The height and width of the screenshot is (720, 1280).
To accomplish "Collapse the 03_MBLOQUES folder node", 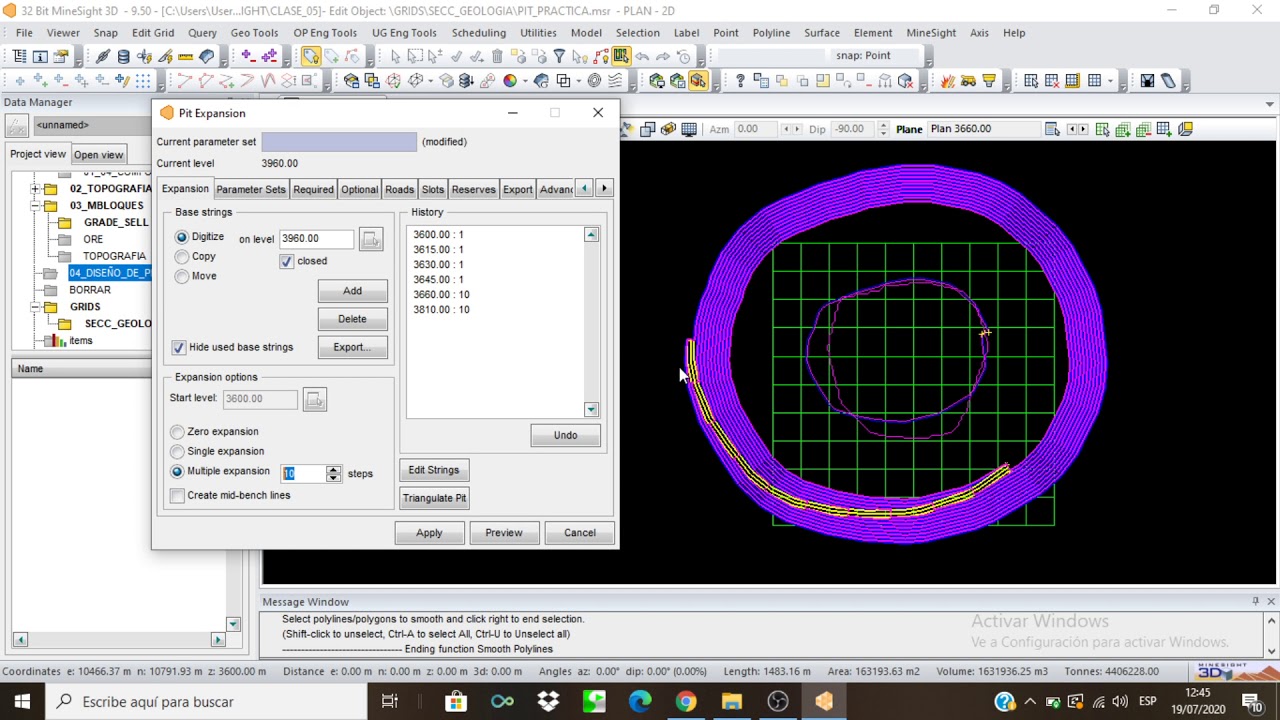I will click(35, 205).
